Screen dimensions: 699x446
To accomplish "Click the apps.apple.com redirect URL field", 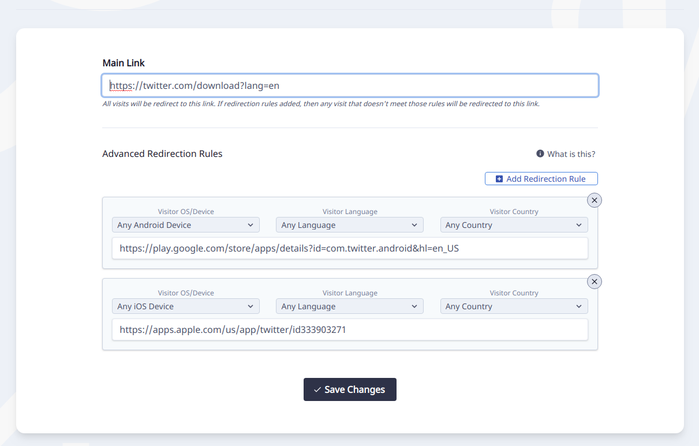I will 350,330.
